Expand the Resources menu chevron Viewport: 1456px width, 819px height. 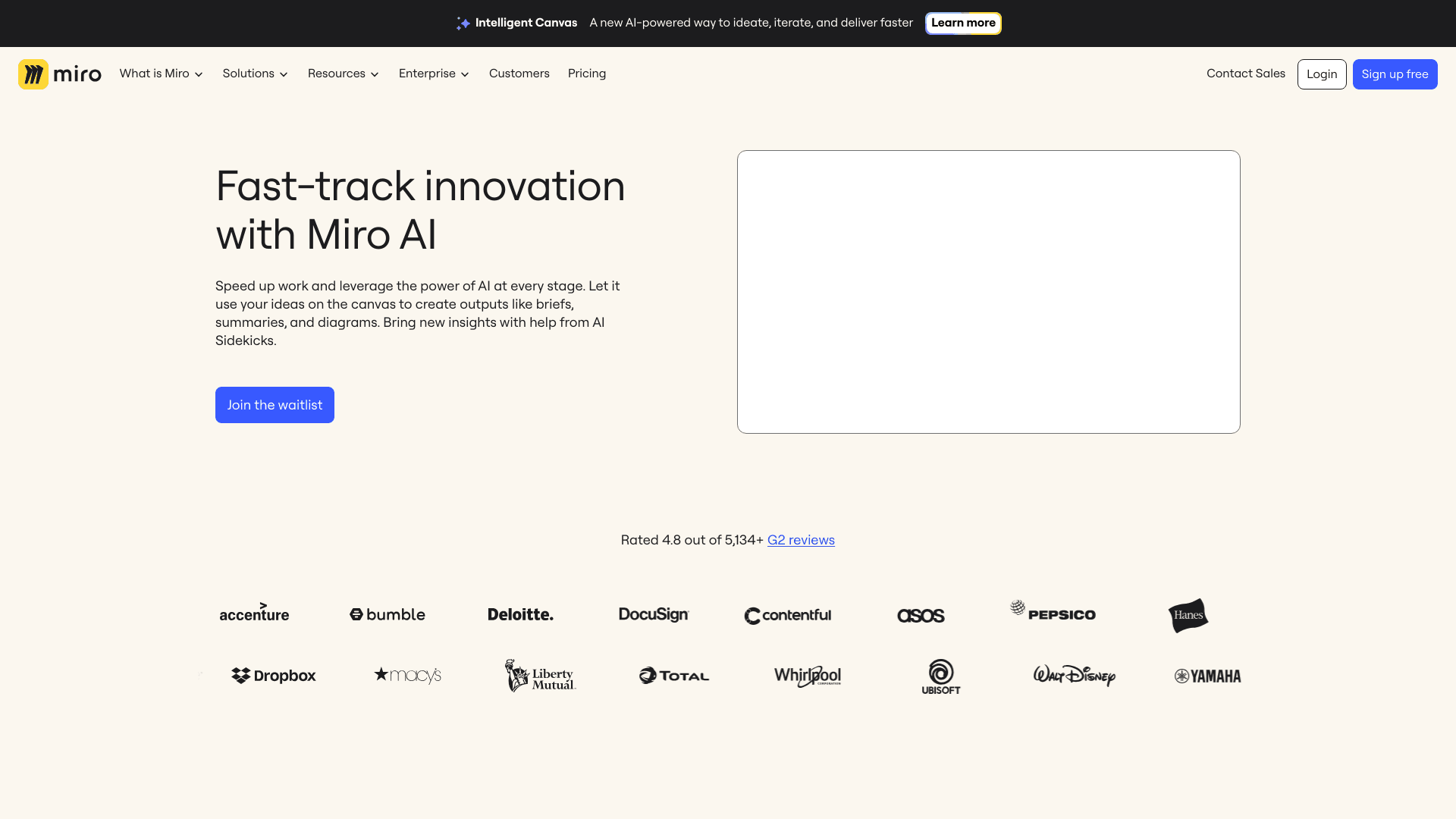coord(375,74)
